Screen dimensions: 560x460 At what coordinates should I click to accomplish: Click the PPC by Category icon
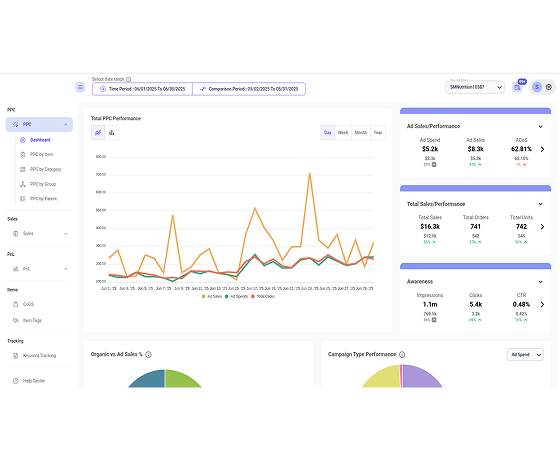tap(23, 169)
